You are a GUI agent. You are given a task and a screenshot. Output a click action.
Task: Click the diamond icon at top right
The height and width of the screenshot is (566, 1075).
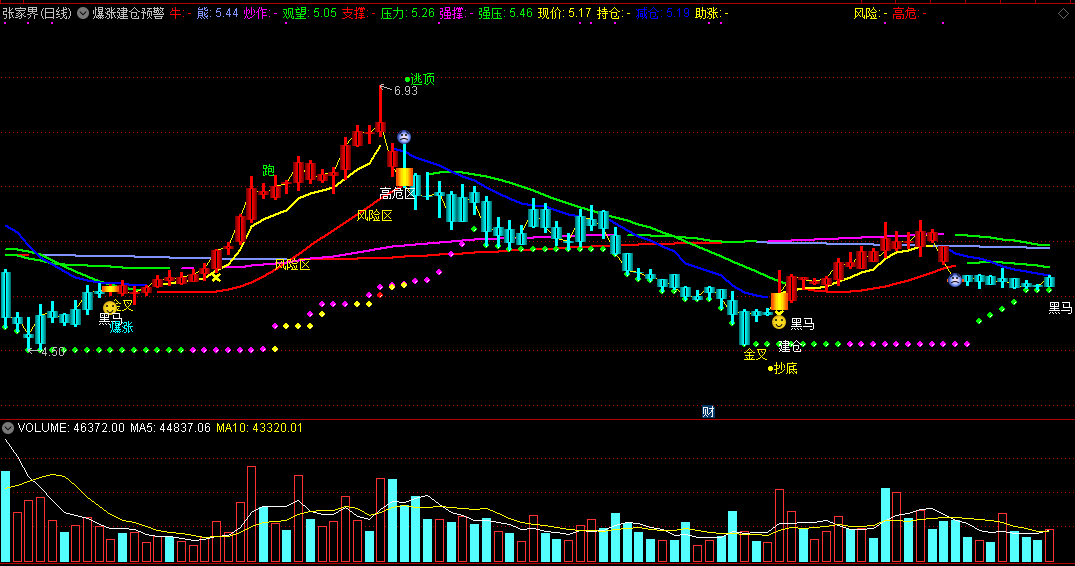[1063, 14]
